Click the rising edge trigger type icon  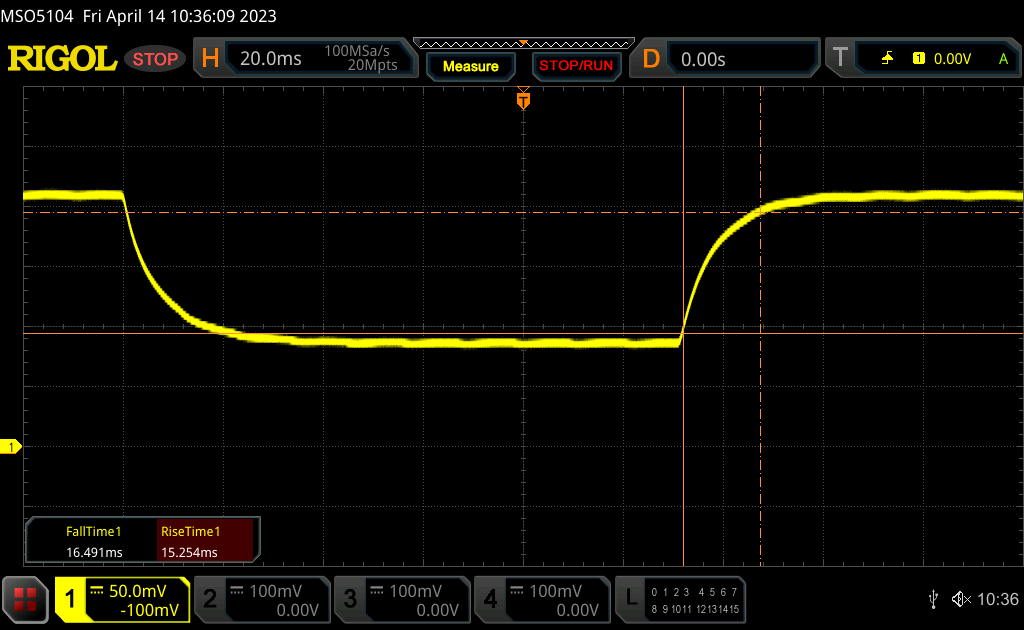(x=887, y=59)
